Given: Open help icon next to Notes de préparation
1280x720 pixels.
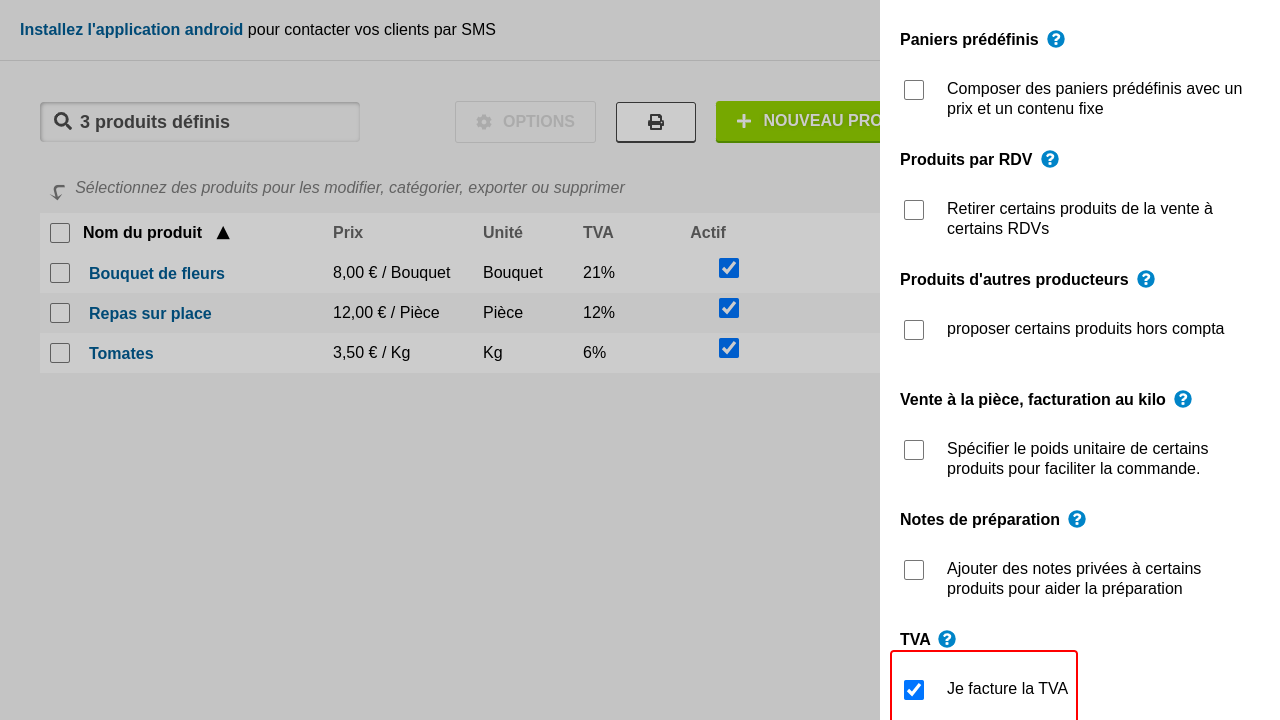Looking at the screenshot, I should 1077,519.
